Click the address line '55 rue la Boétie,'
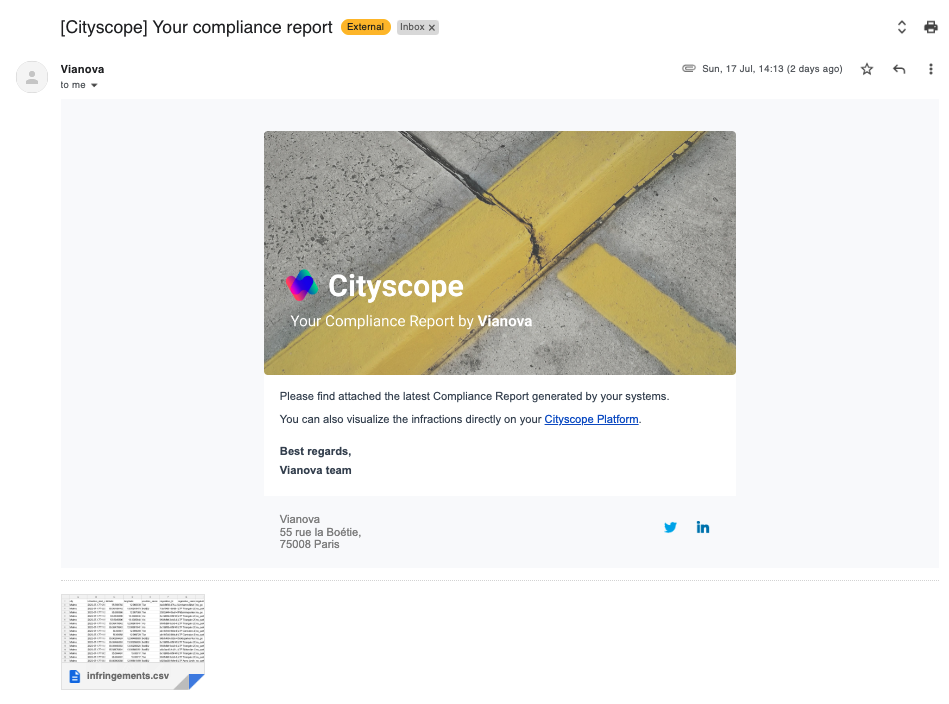Image resolution: width=949 pixels, height=704 pixels. [320, 532]
